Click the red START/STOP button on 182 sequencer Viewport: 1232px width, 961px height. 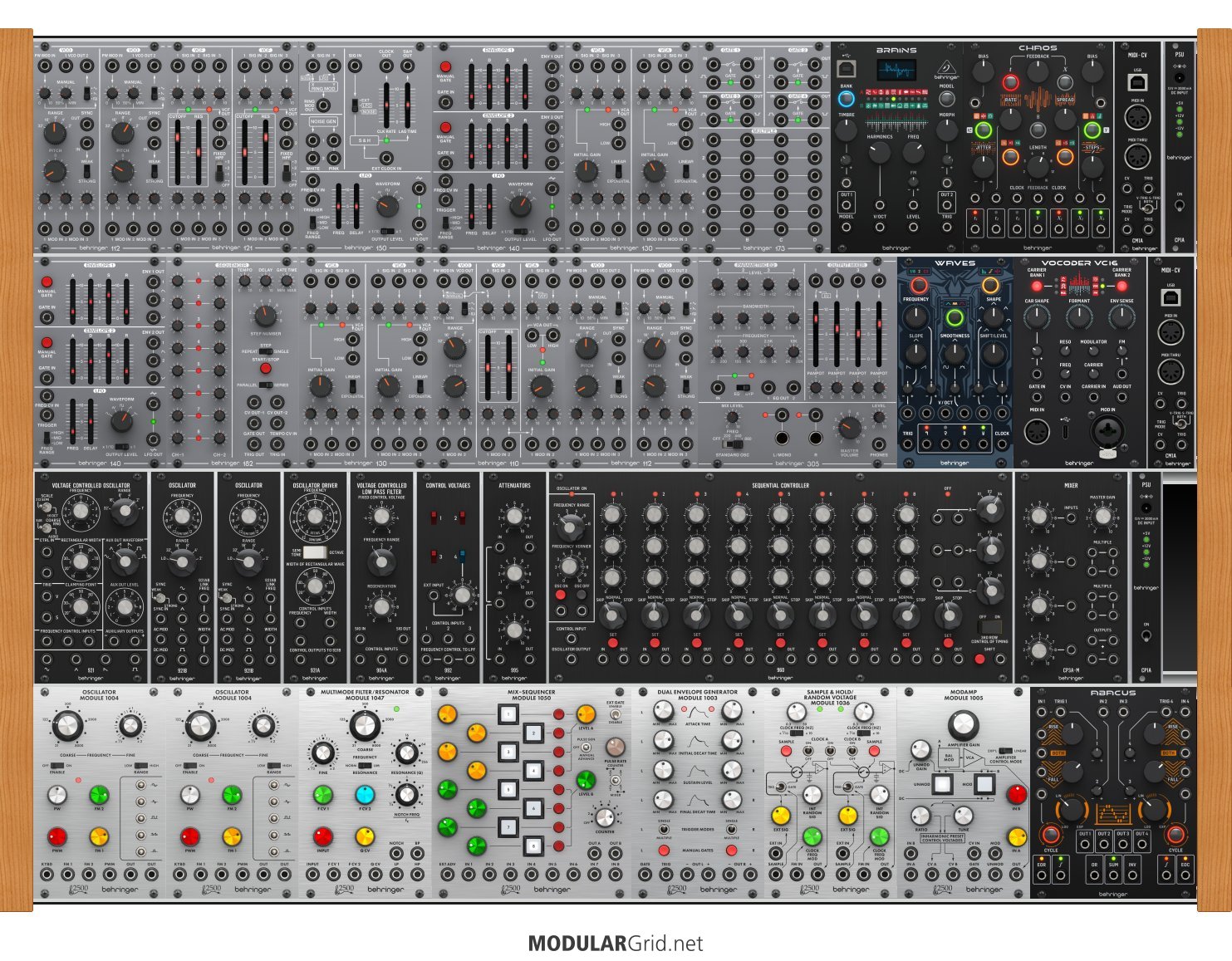click(265, 368)
